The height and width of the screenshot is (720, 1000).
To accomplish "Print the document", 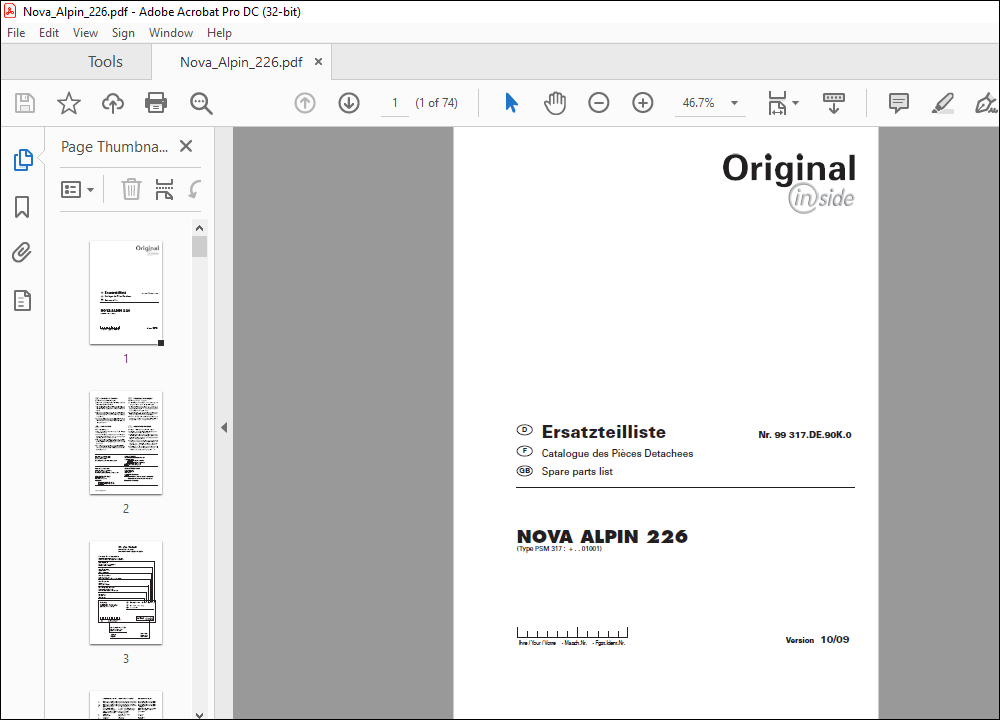I will coord(156,103).
